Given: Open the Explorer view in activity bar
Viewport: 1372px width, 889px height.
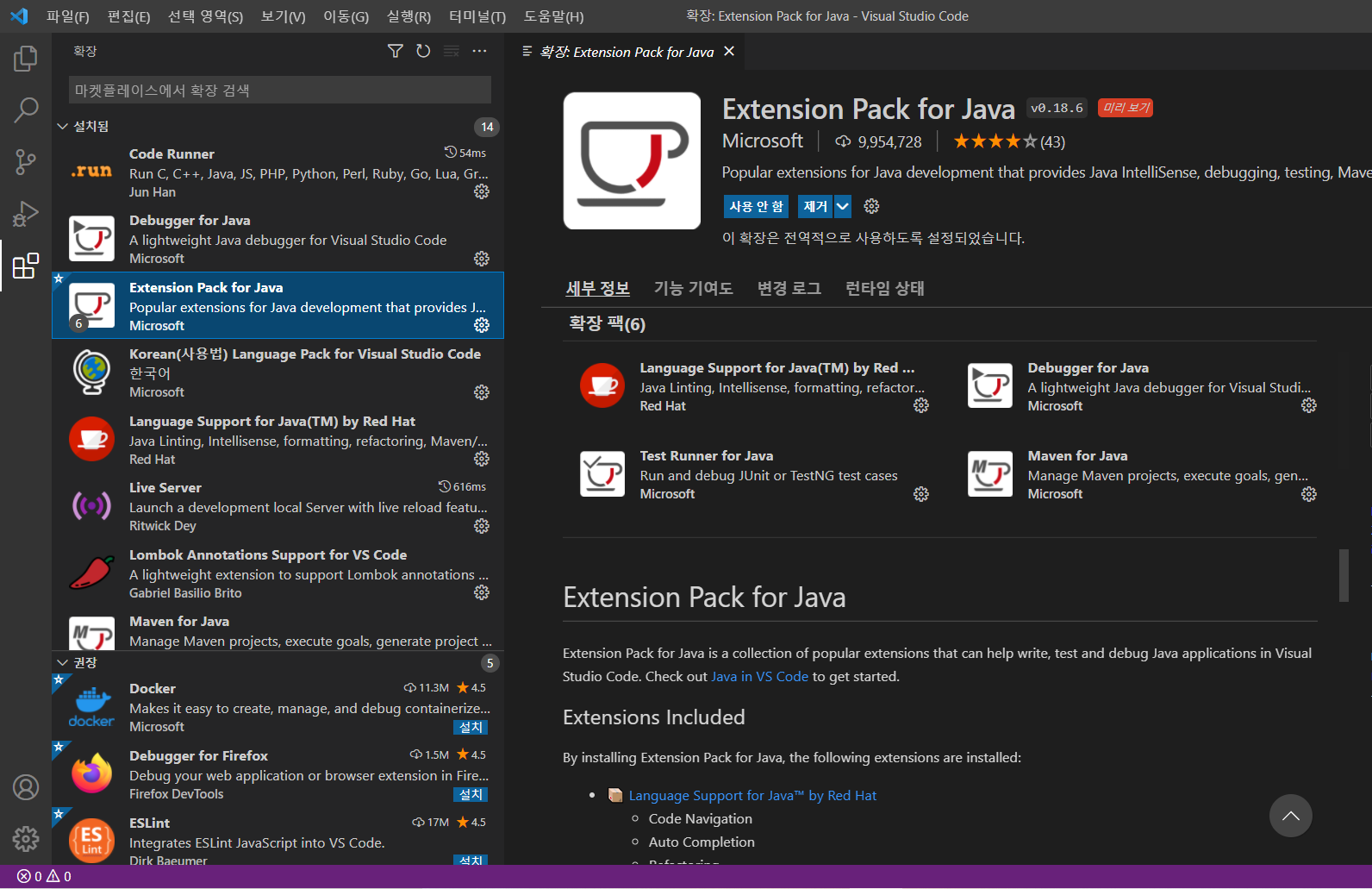Looking at the screenshot, I should (26, 59).
